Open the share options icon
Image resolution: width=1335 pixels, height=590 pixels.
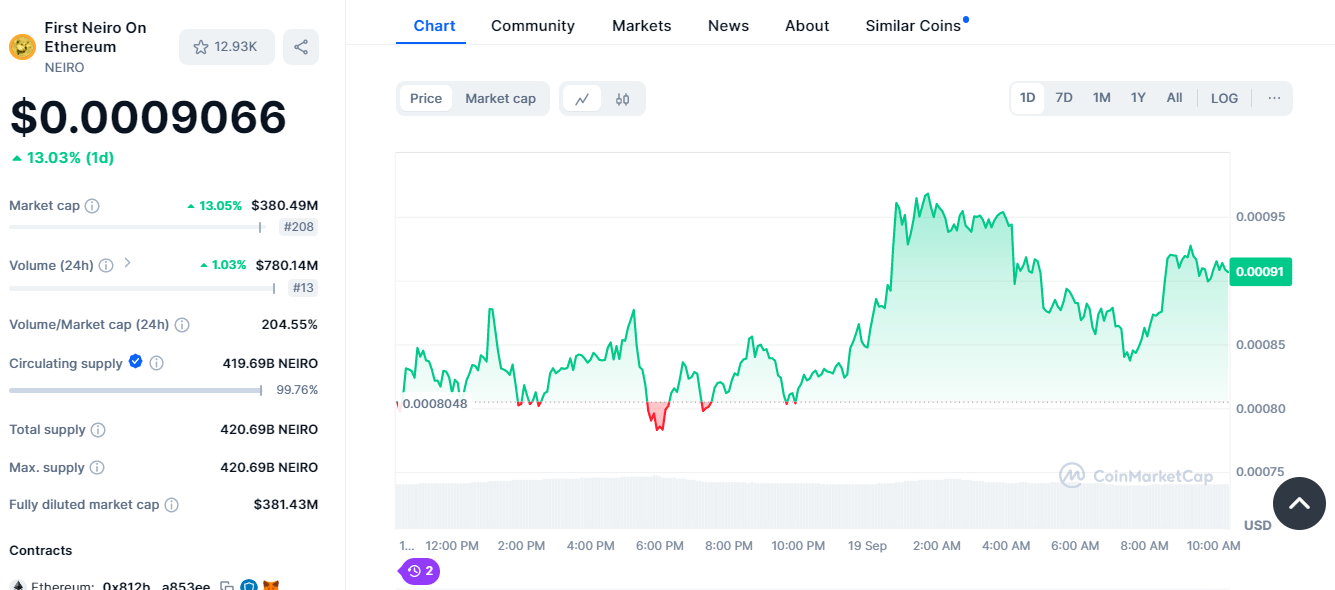tap(301, 47)
